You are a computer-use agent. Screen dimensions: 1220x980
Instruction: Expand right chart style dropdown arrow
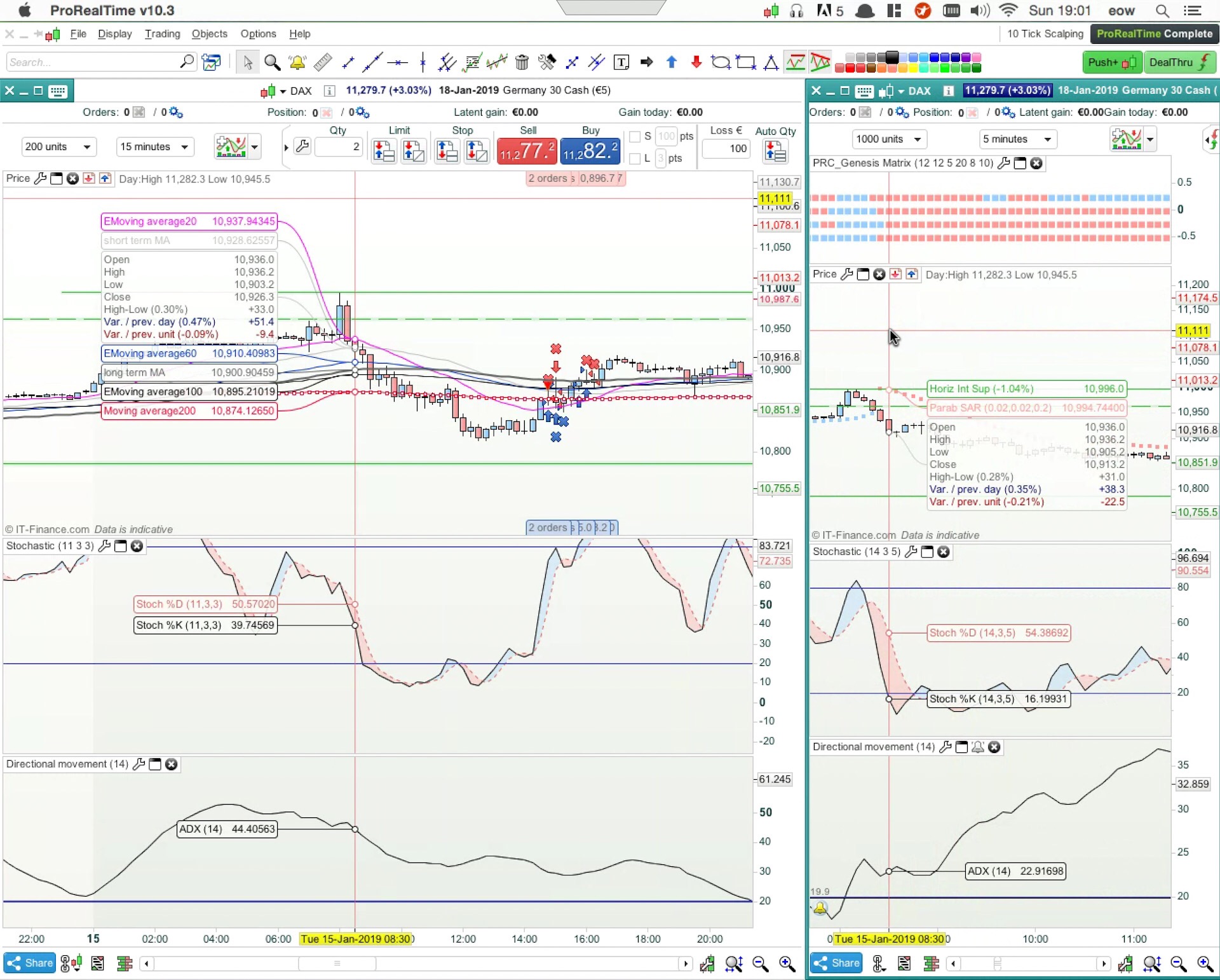pos(1150,139)
